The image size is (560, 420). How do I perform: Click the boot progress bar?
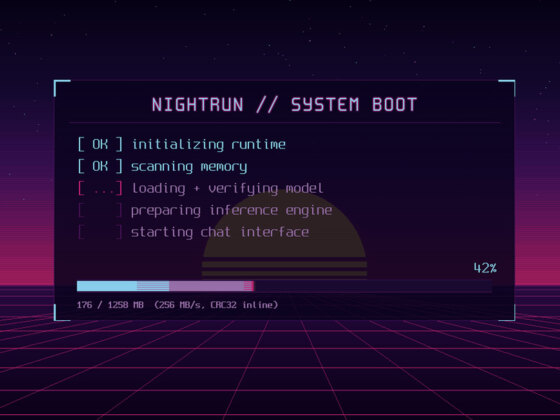point(285,286)
